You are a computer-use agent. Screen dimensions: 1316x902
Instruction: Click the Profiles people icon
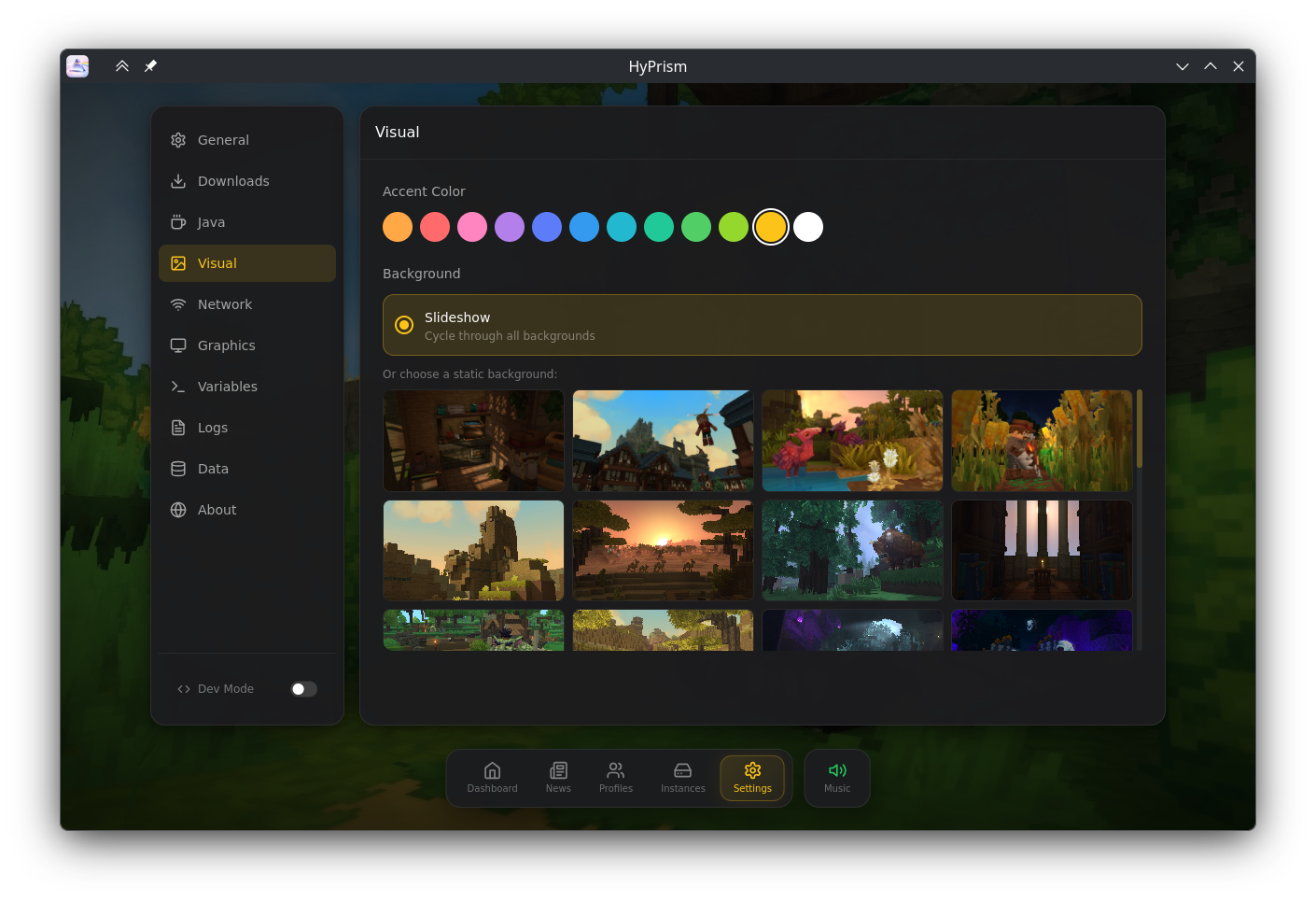coord(616,770)
